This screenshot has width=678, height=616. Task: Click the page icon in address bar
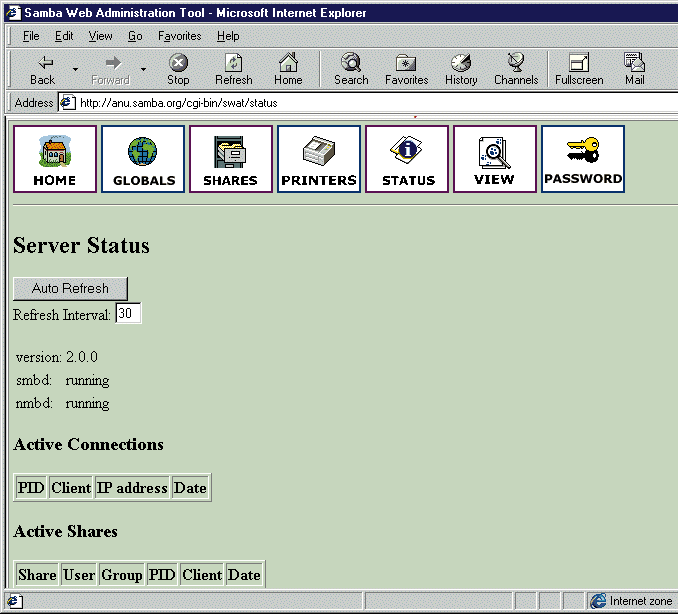click(x=67, y=103)
